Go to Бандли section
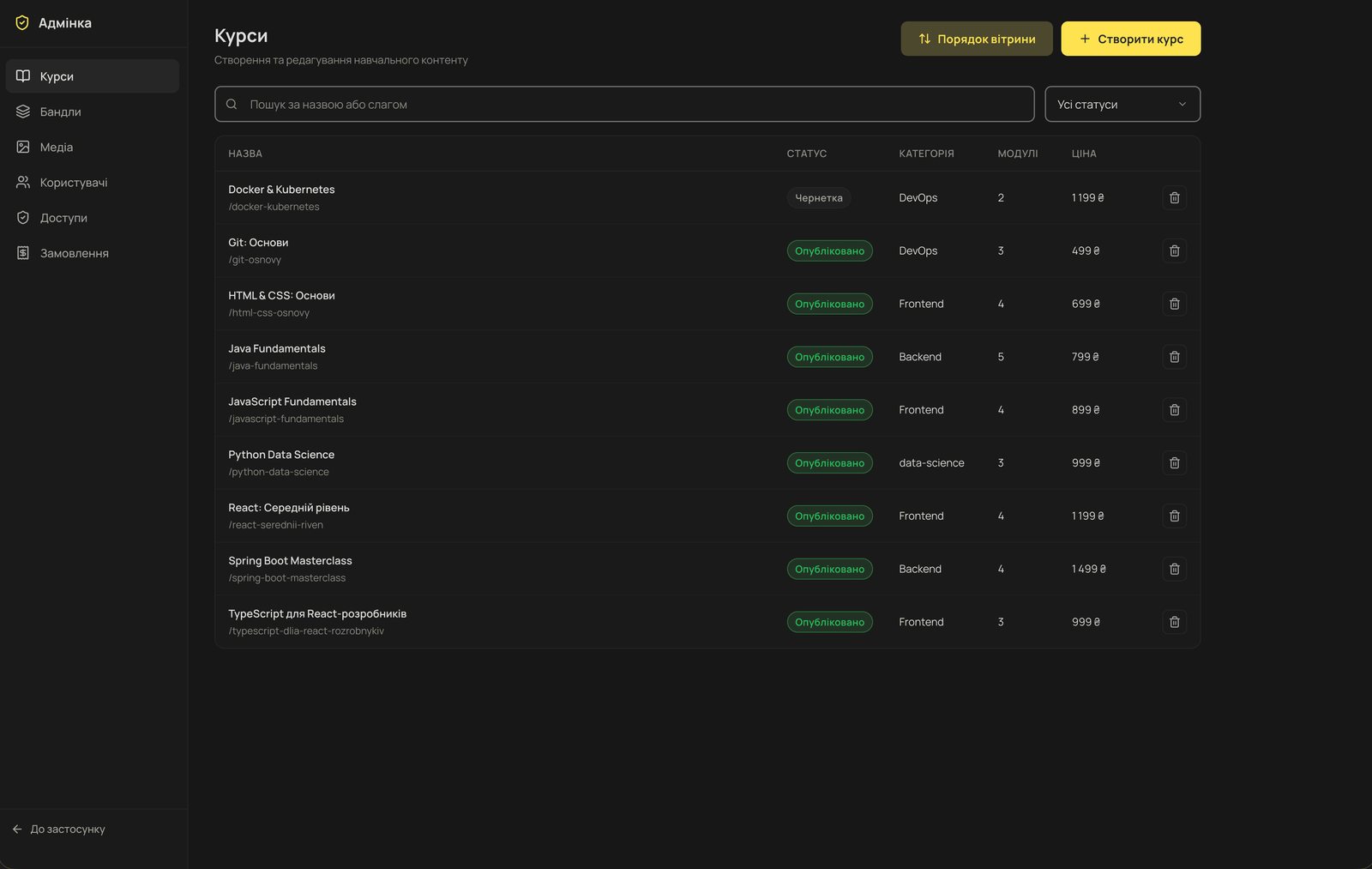This screenshot has height=869, width=1372. [93, 112]
